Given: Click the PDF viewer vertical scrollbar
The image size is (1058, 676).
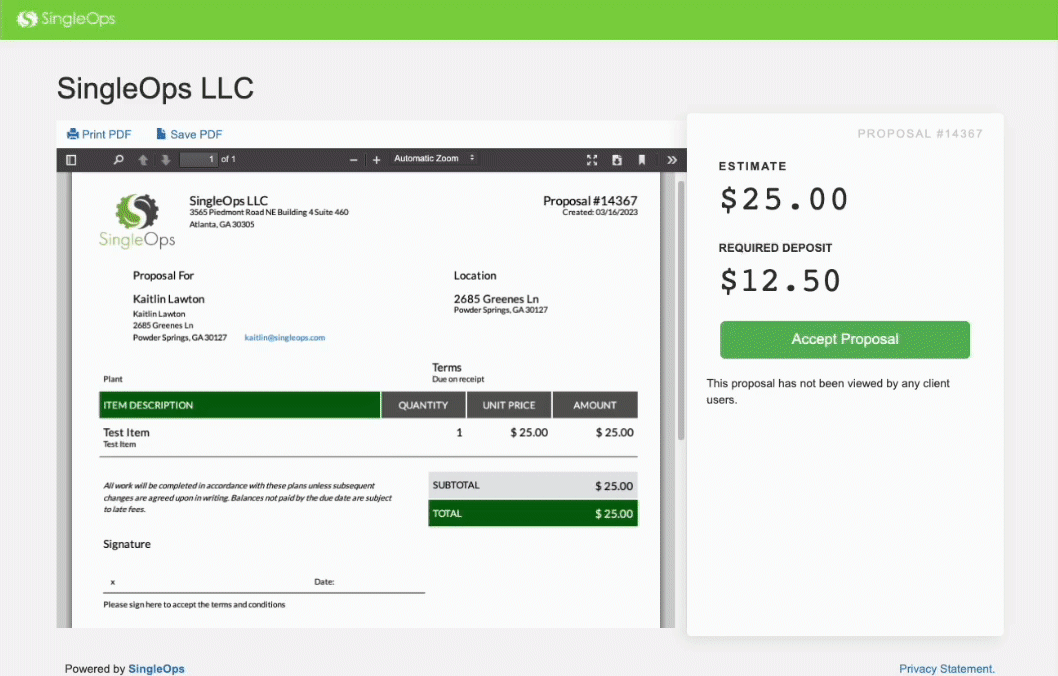Looking at the screenshot, I should pyautogui.click(x=682, y=310).
